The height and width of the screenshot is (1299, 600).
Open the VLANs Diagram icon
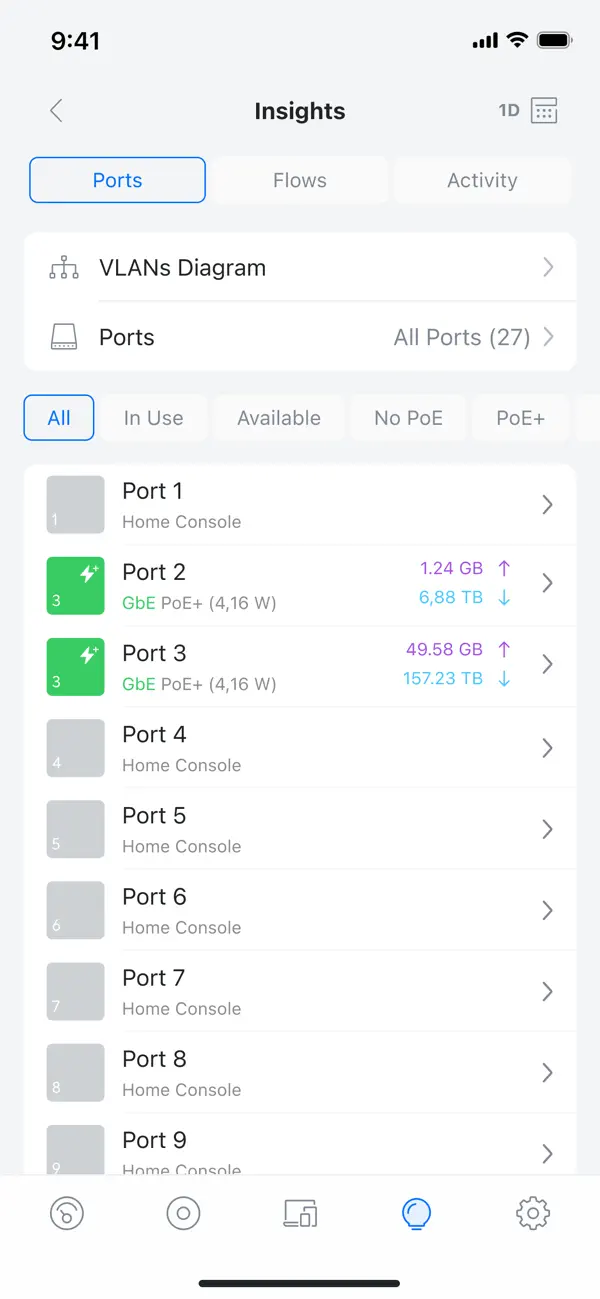tap(64, 267)
